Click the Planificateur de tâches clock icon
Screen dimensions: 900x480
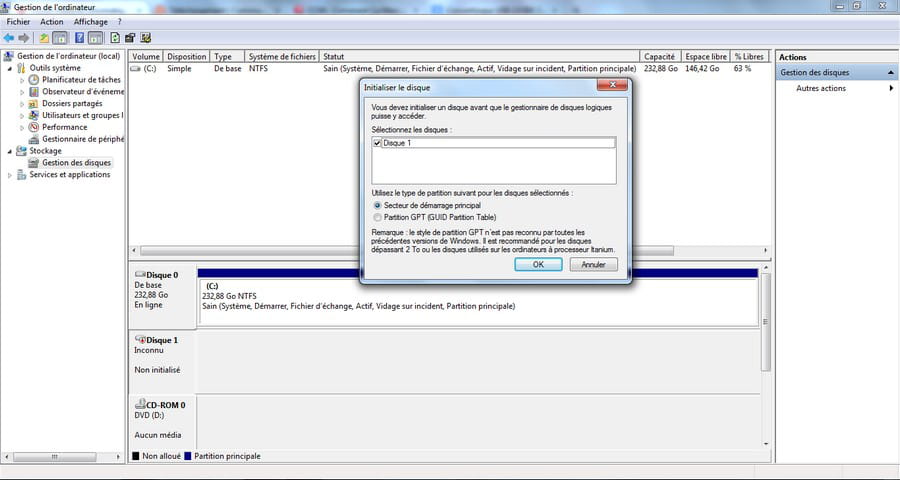(x=34, y=80)
